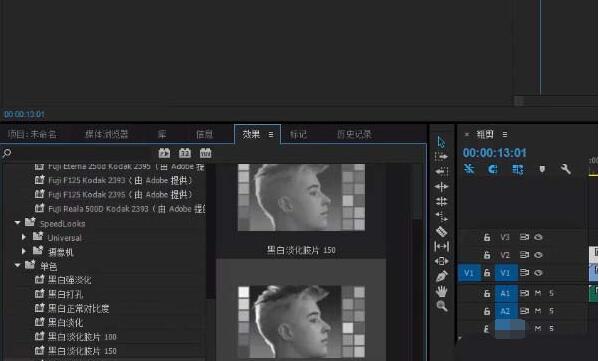Solo audio track A1
Viewport: 599px width, 361px height.
click(551, 293)
